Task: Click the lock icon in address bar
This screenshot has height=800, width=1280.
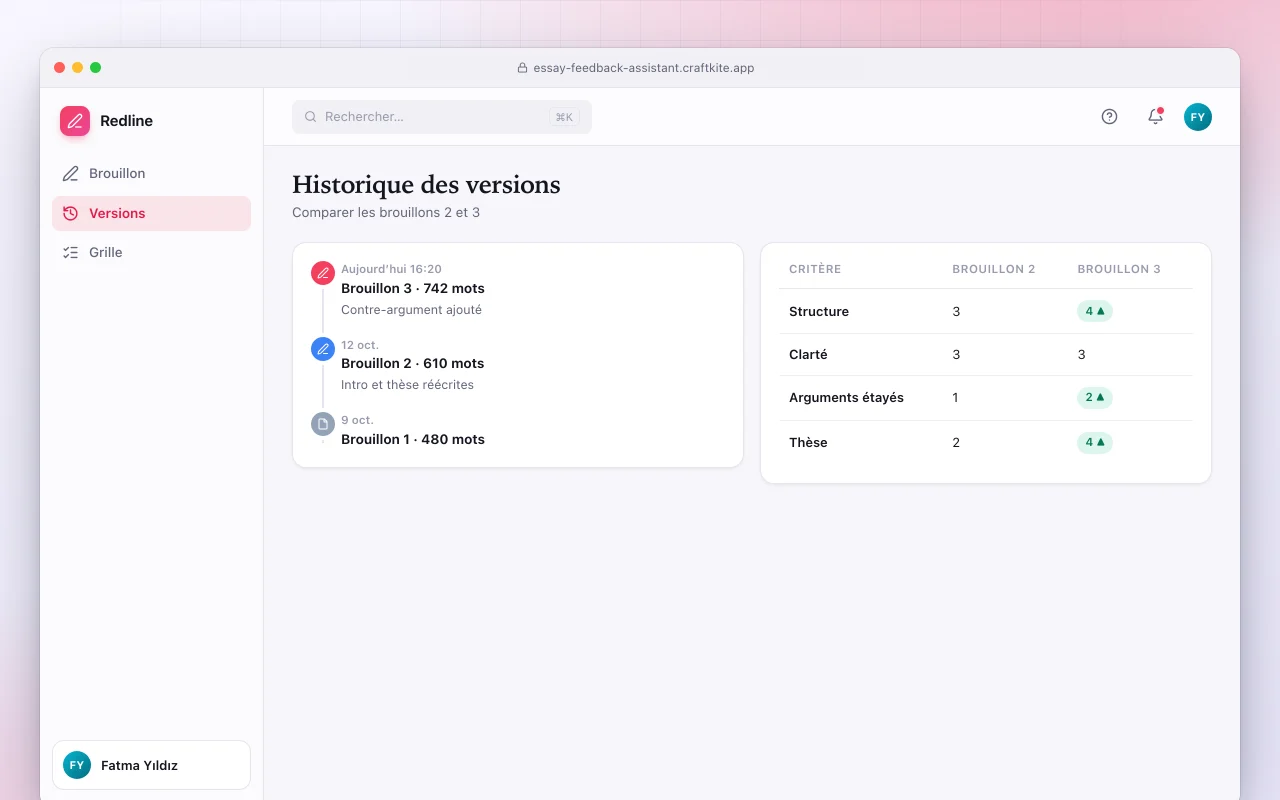Action: click(x=522, y=68)
